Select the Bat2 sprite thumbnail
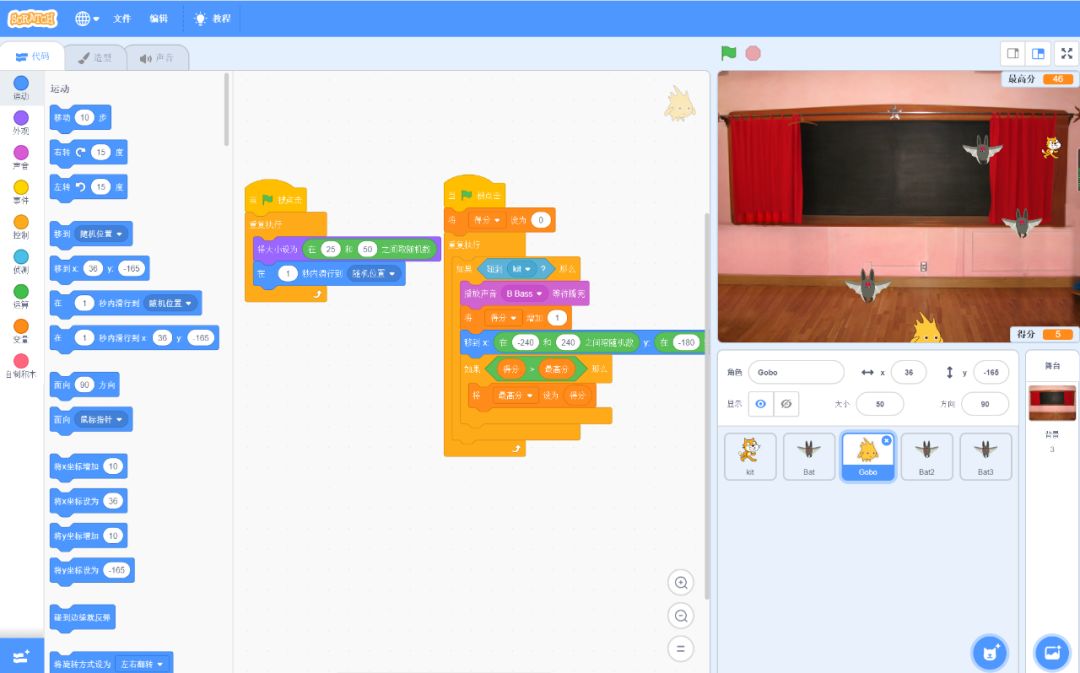Viewport: 1080px width, 673px height. (x=926, y=456)
